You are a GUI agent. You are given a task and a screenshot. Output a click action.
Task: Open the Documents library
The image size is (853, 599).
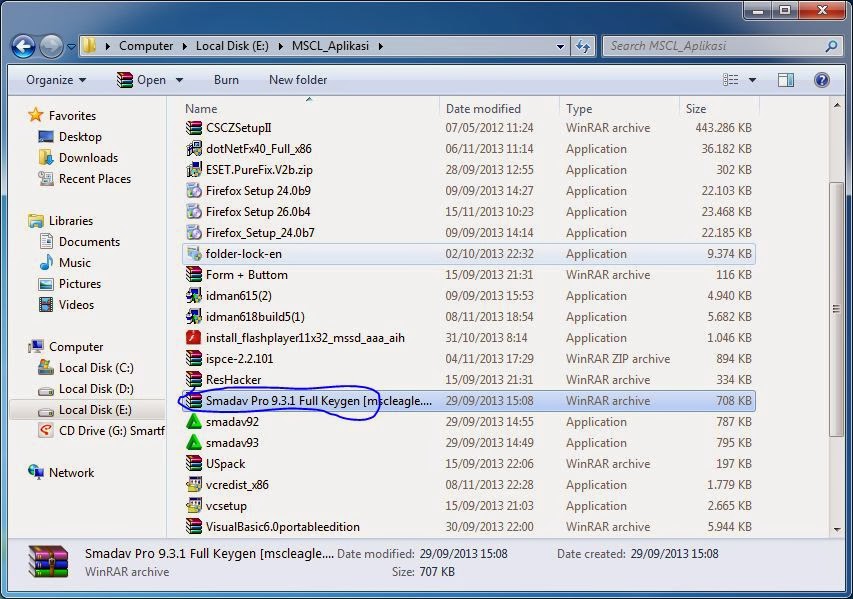[x=89, y=242]
